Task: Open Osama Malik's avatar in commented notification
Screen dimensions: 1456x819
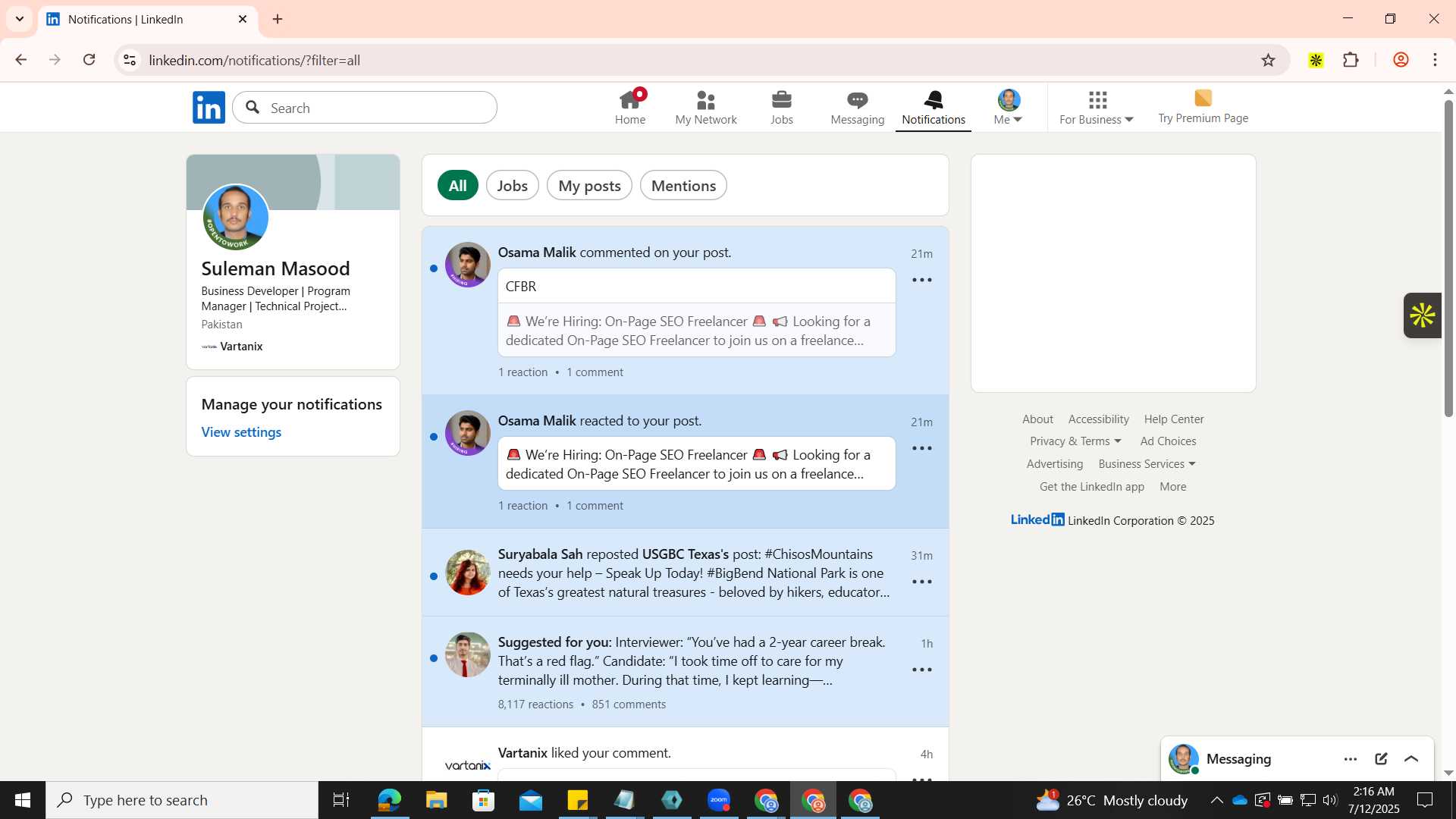Action: pos(468,265)
